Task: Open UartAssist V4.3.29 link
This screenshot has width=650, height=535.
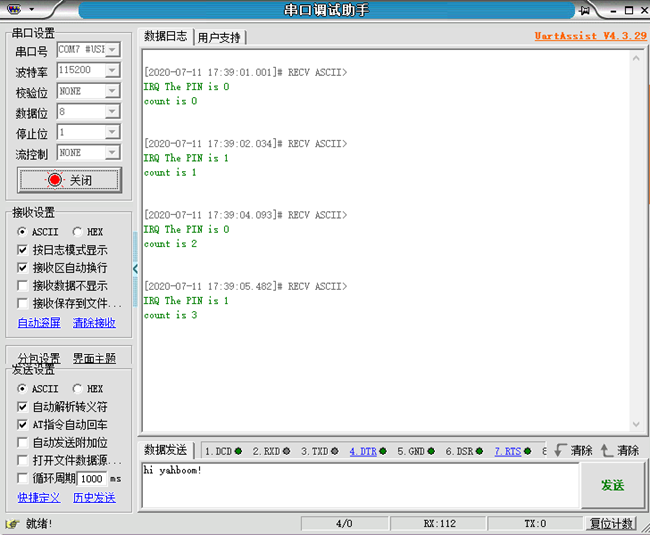Action: pyautogui.click(x=590, y=36)
